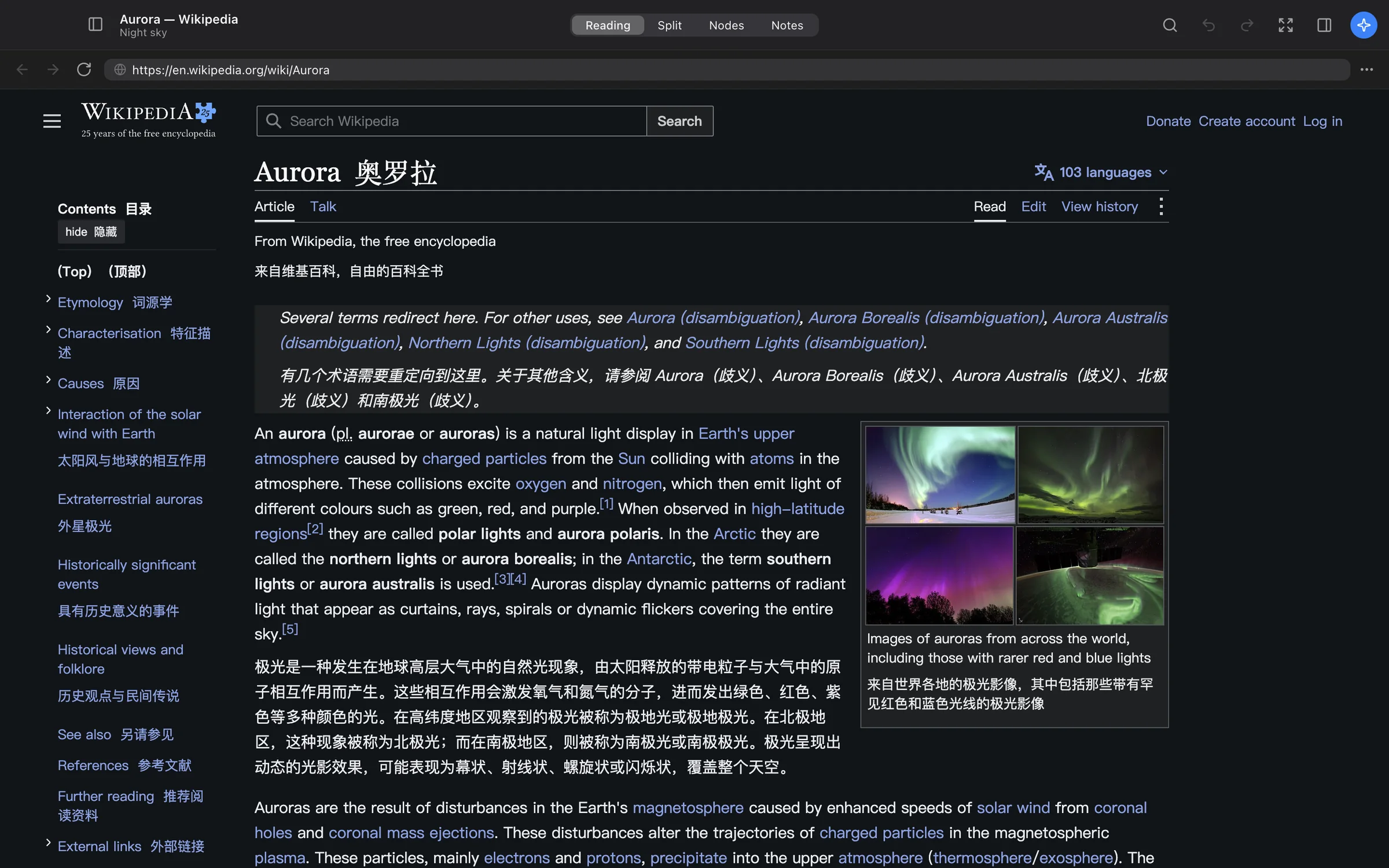
Task: Follow the magnetosphere link
Action: click(x=688, y=807)
